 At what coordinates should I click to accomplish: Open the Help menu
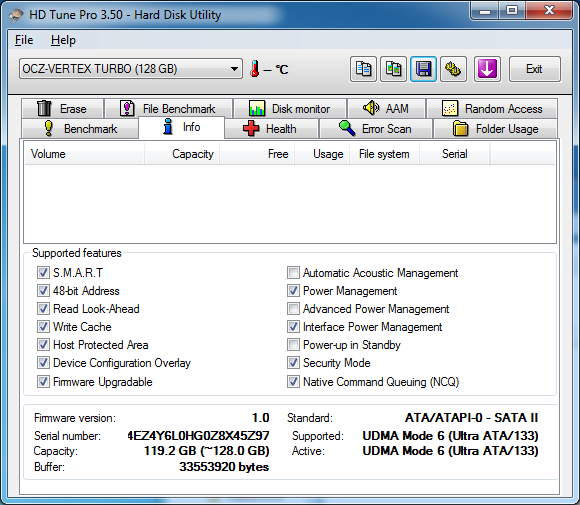(63, 40)
